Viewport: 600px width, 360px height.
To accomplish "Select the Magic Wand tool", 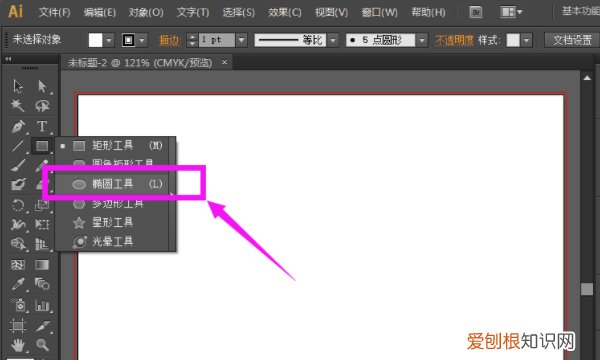I will point(18,105).
